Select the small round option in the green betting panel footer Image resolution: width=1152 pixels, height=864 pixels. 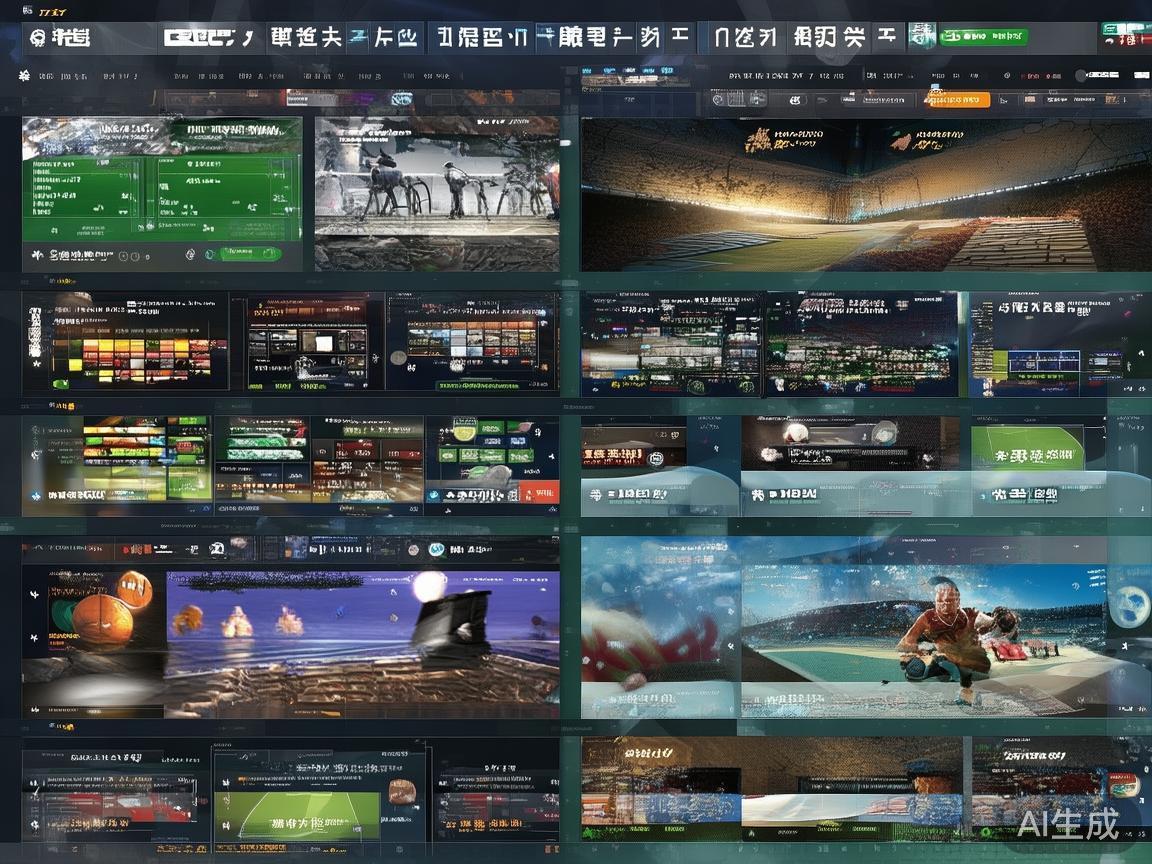coord(134,256)
